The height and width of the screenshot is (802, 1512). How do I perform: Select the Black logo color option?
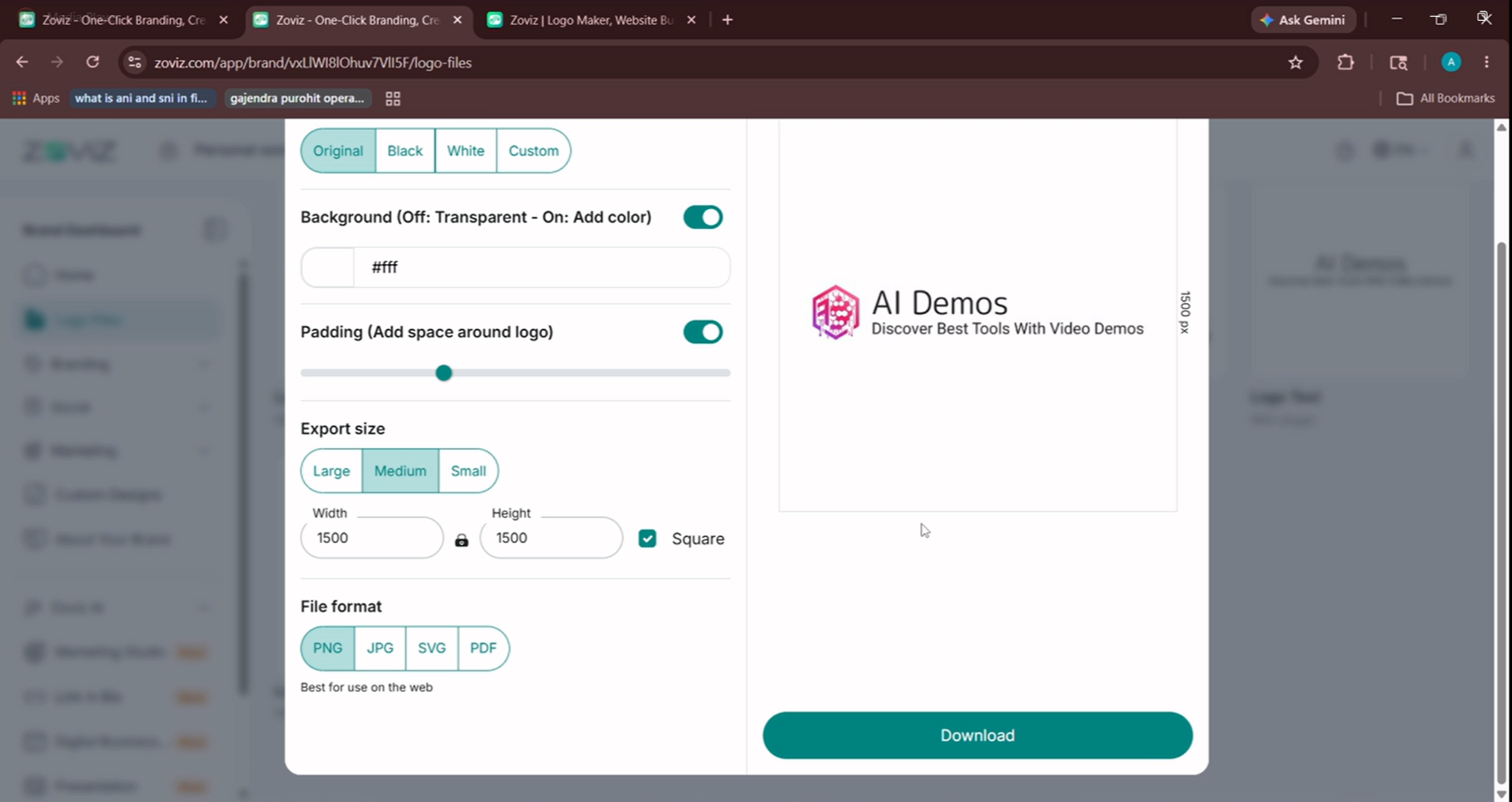(405, 151)
